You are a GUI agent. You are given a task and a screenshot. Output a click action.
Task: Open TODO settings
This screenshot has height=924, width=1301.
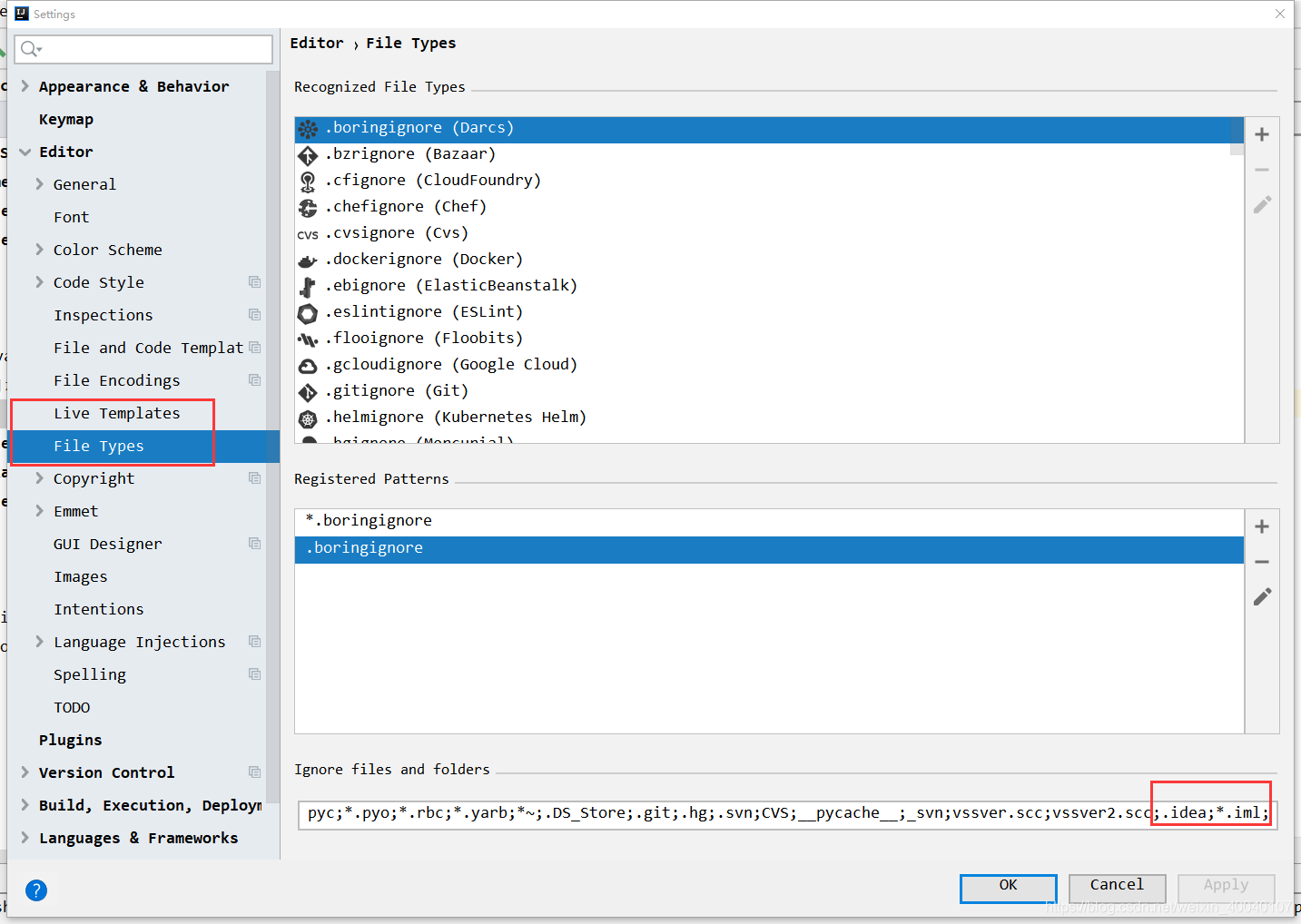[x=72, y=707]
